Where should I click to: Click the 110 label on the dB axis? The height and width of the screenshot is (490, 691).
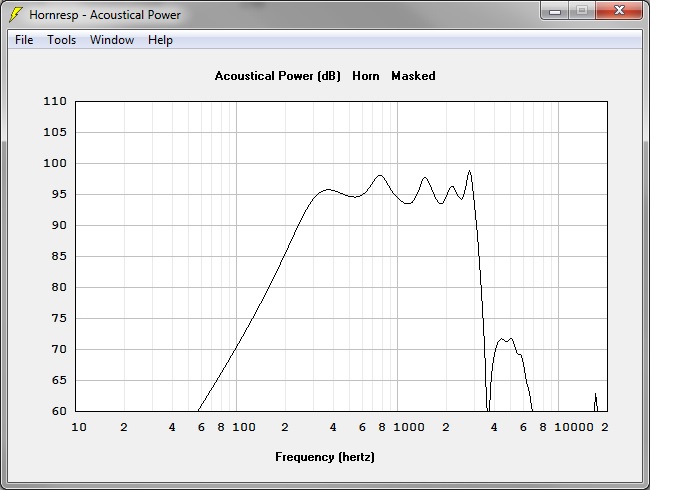tap(55, 102)
